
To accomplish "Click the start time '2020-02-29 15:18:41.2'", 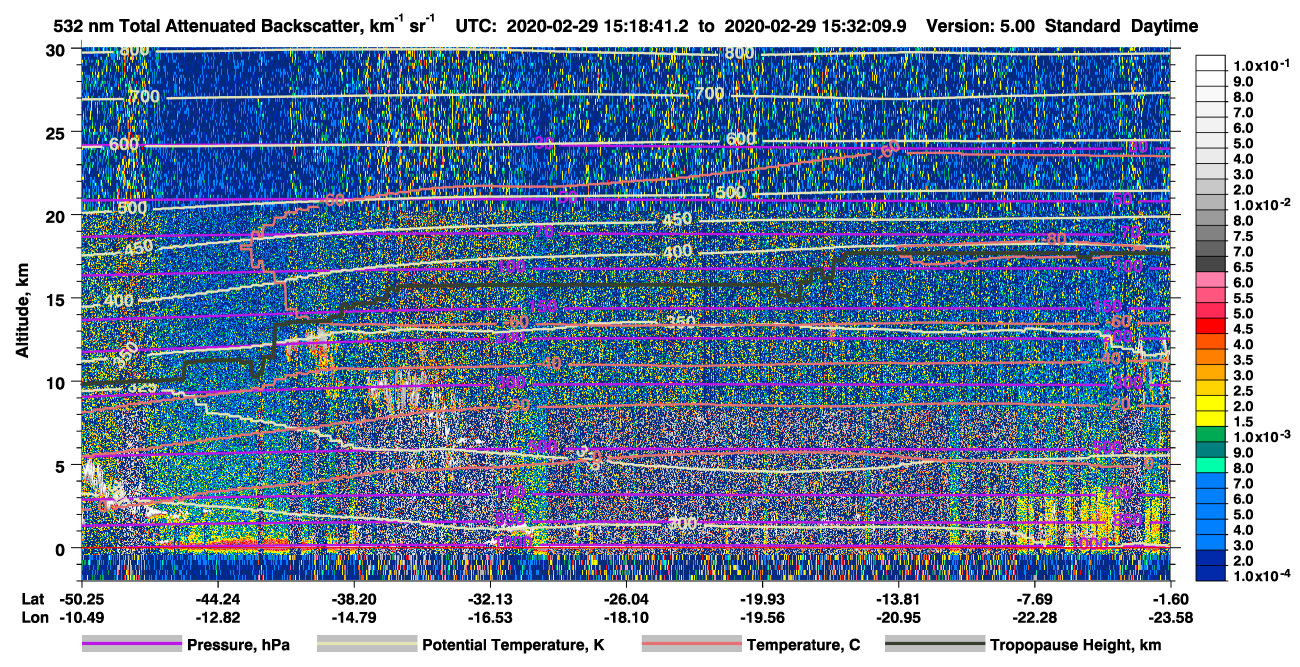I will pyautogui.click(x=599, y=26).
